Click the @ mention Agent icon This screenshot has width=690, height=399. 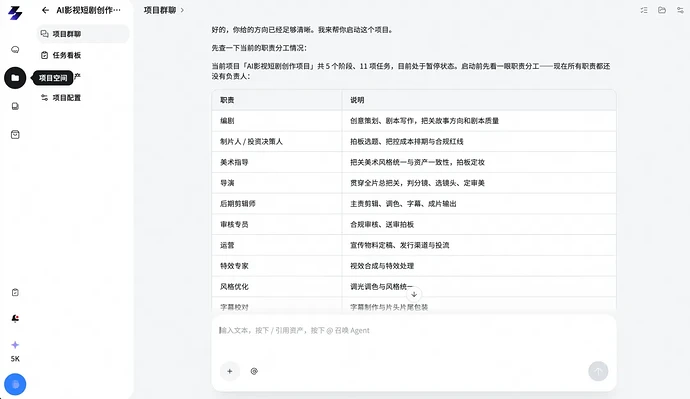point(254,371)
